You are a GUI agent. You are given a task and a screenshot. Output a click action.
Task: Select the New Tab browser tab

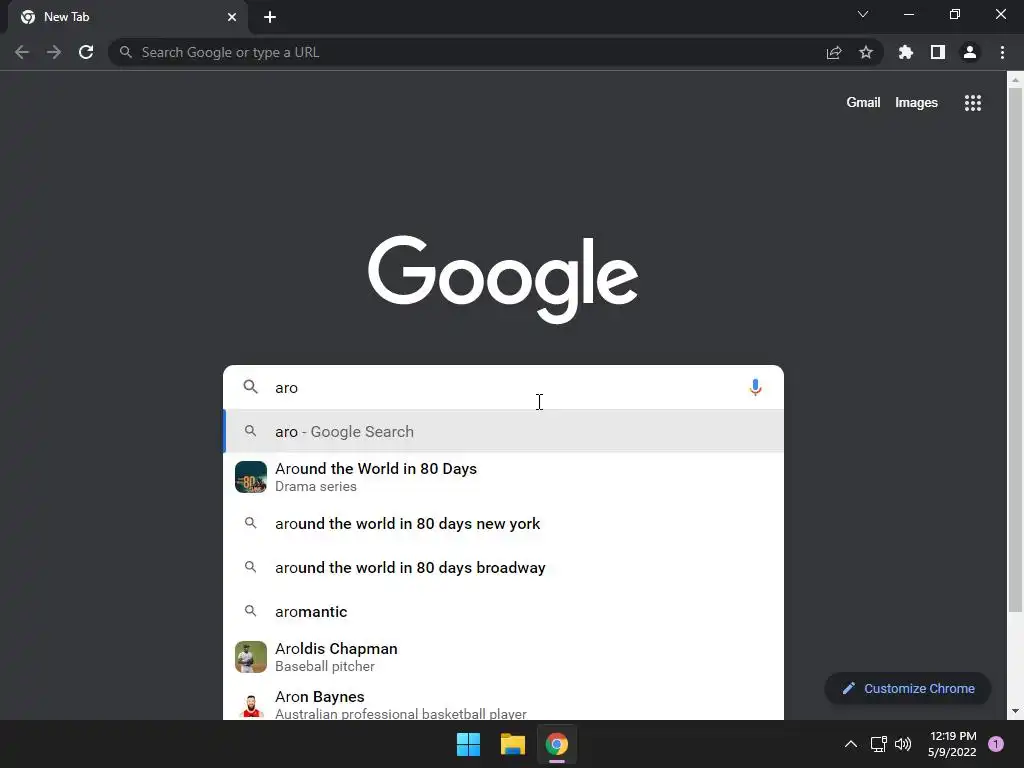tap(128, 17)
